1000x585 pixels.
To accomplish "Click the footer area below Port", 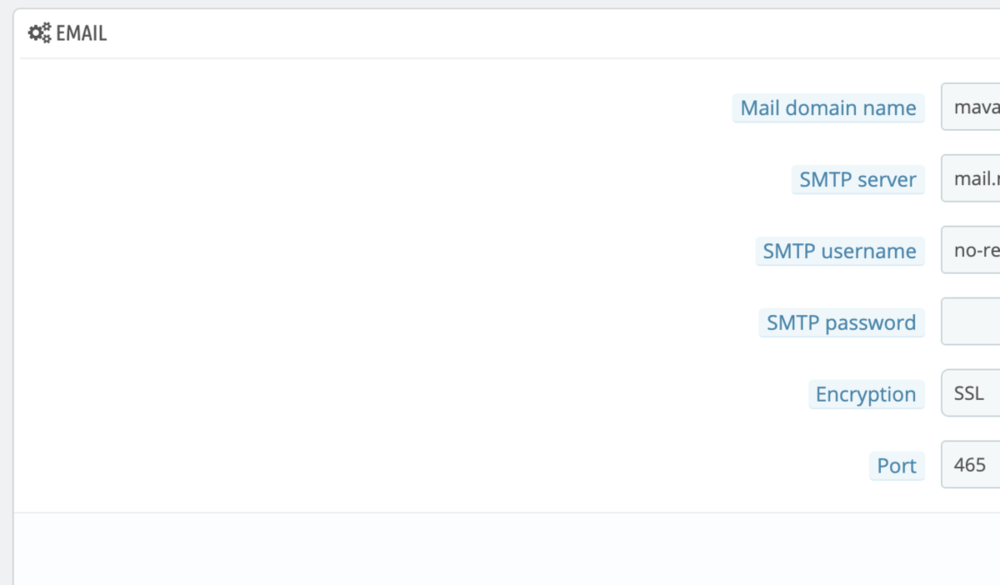I will tap(500, 548).
